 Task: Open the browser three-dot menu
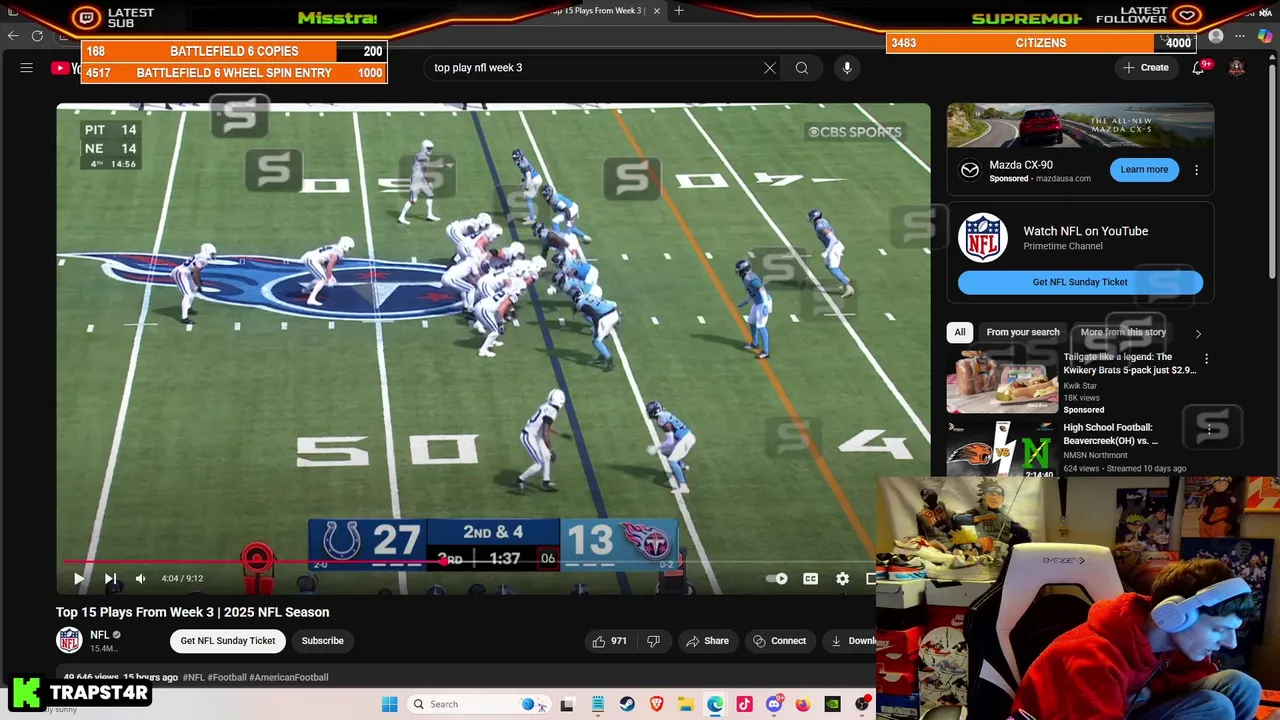pyautogui.click(x=1240, y=37)
